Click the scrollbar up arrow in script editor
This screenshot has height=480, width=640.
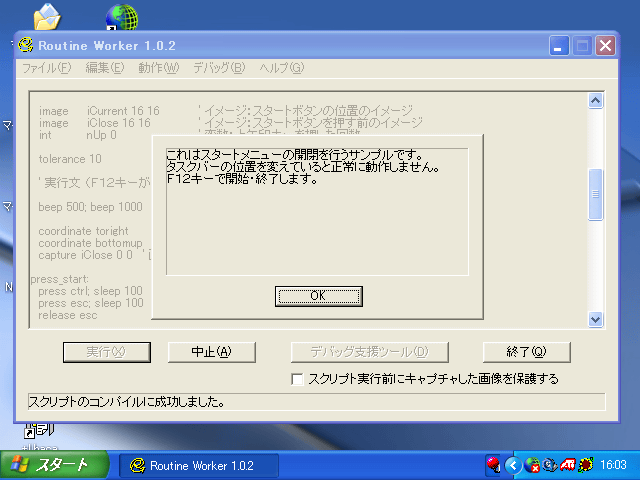pyautogui.click(x=595, y=100)
